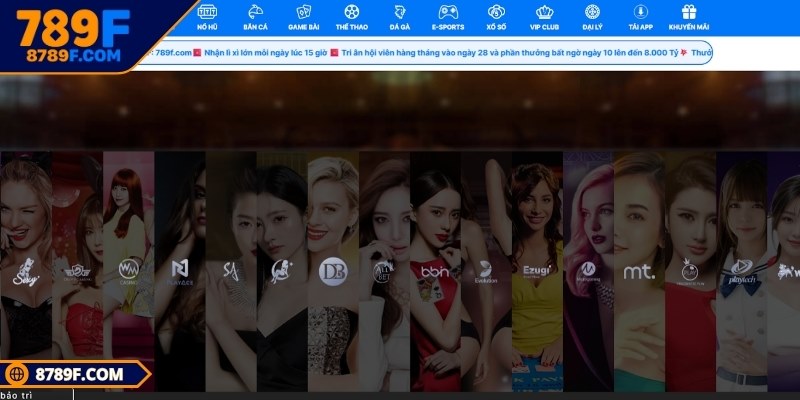Go to the VIP CLUB menu label
800x400 pixels.
coord(544,27)
